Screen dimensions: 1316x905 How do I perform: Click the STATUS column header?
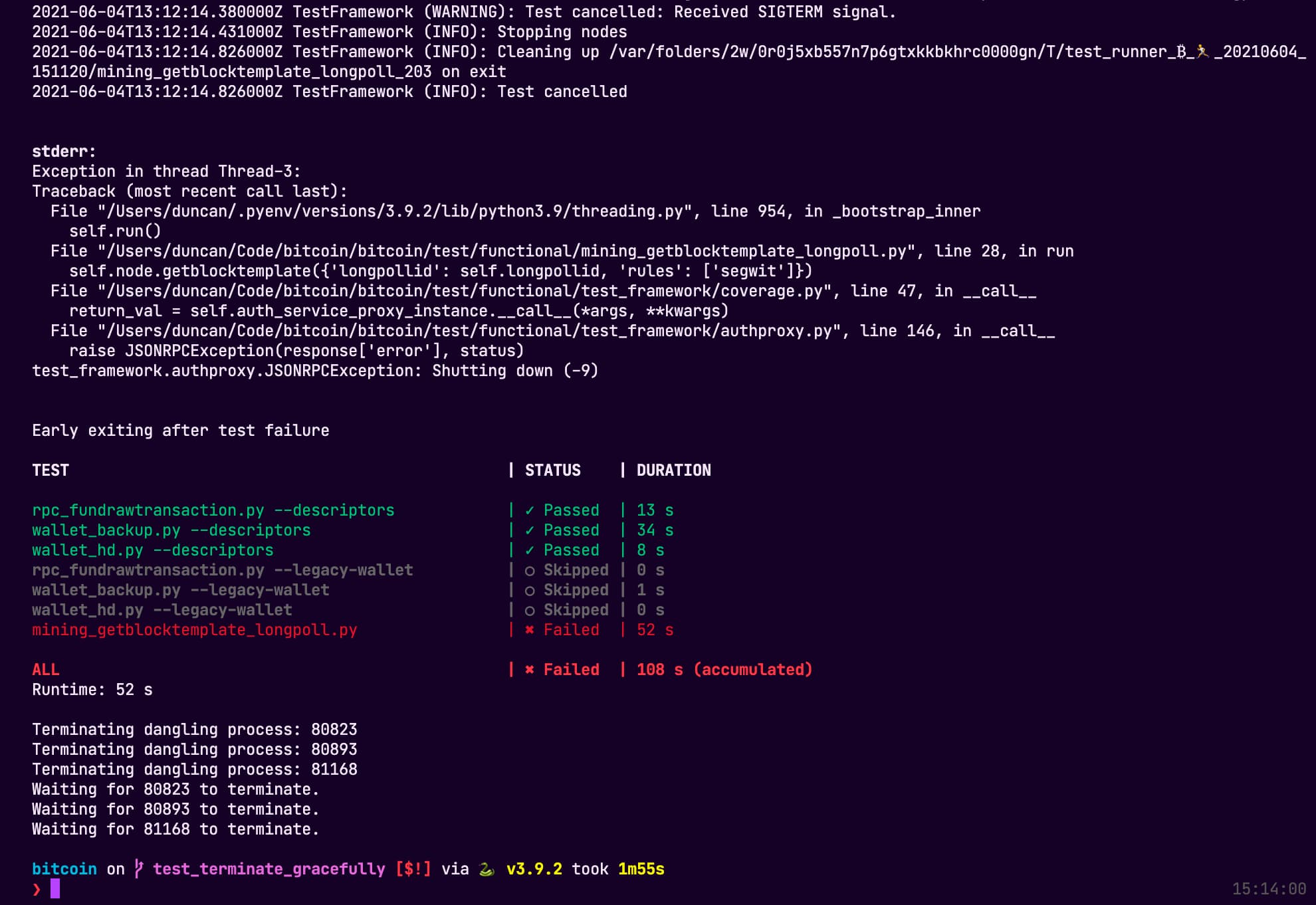coord(552,470)
